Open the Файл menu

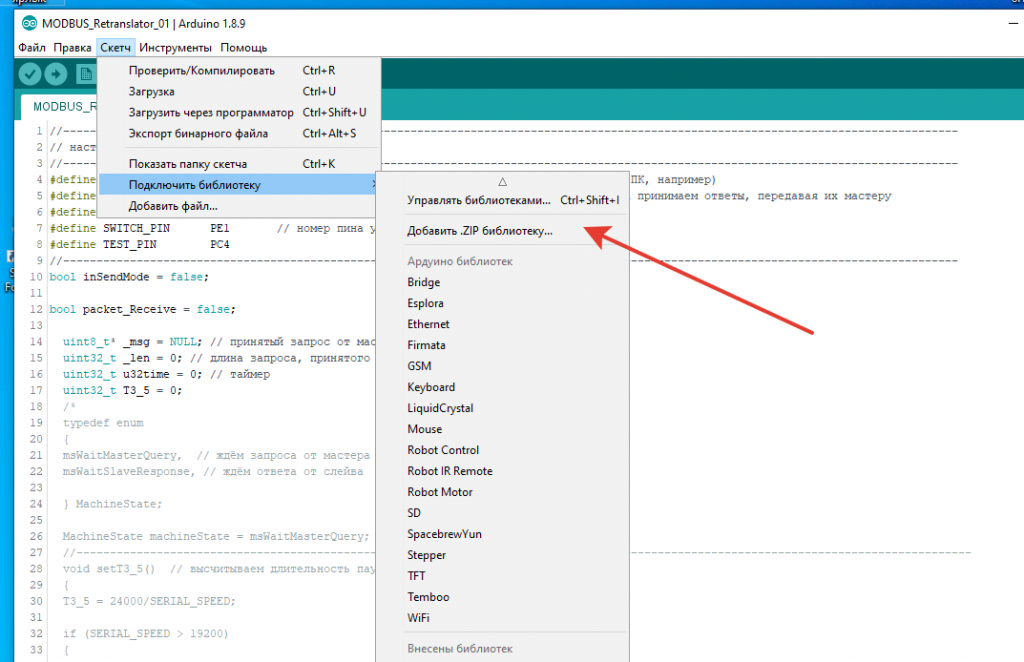tap(32, 48)
